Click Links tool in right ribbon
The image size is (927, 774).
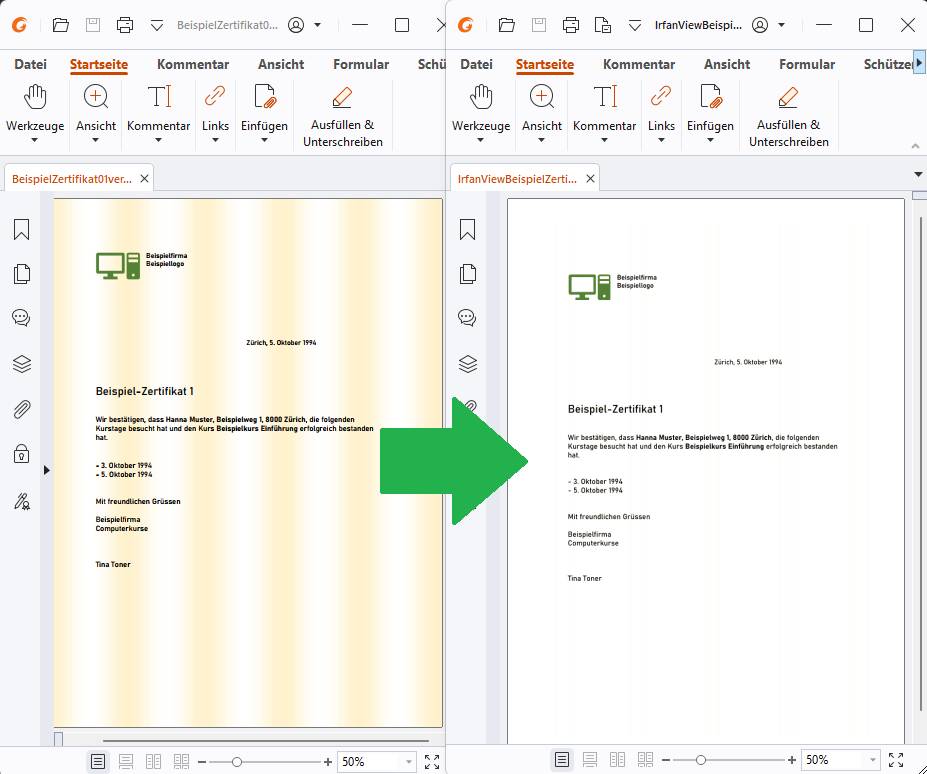tap(661, 115)
